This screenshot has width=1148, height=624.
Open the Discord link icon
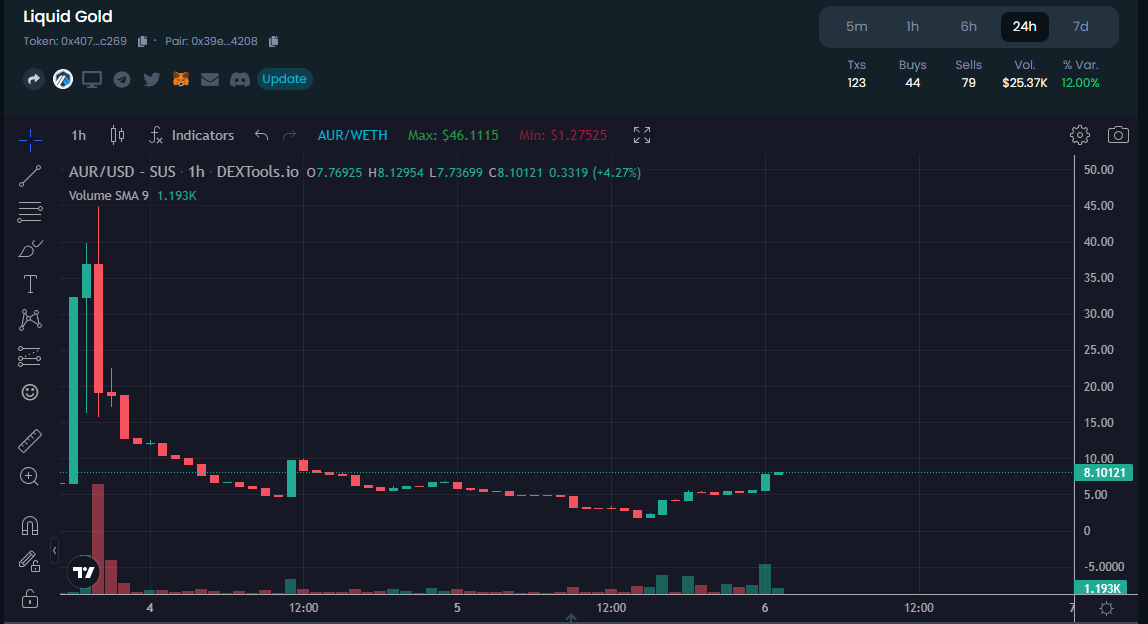(239, 79)
